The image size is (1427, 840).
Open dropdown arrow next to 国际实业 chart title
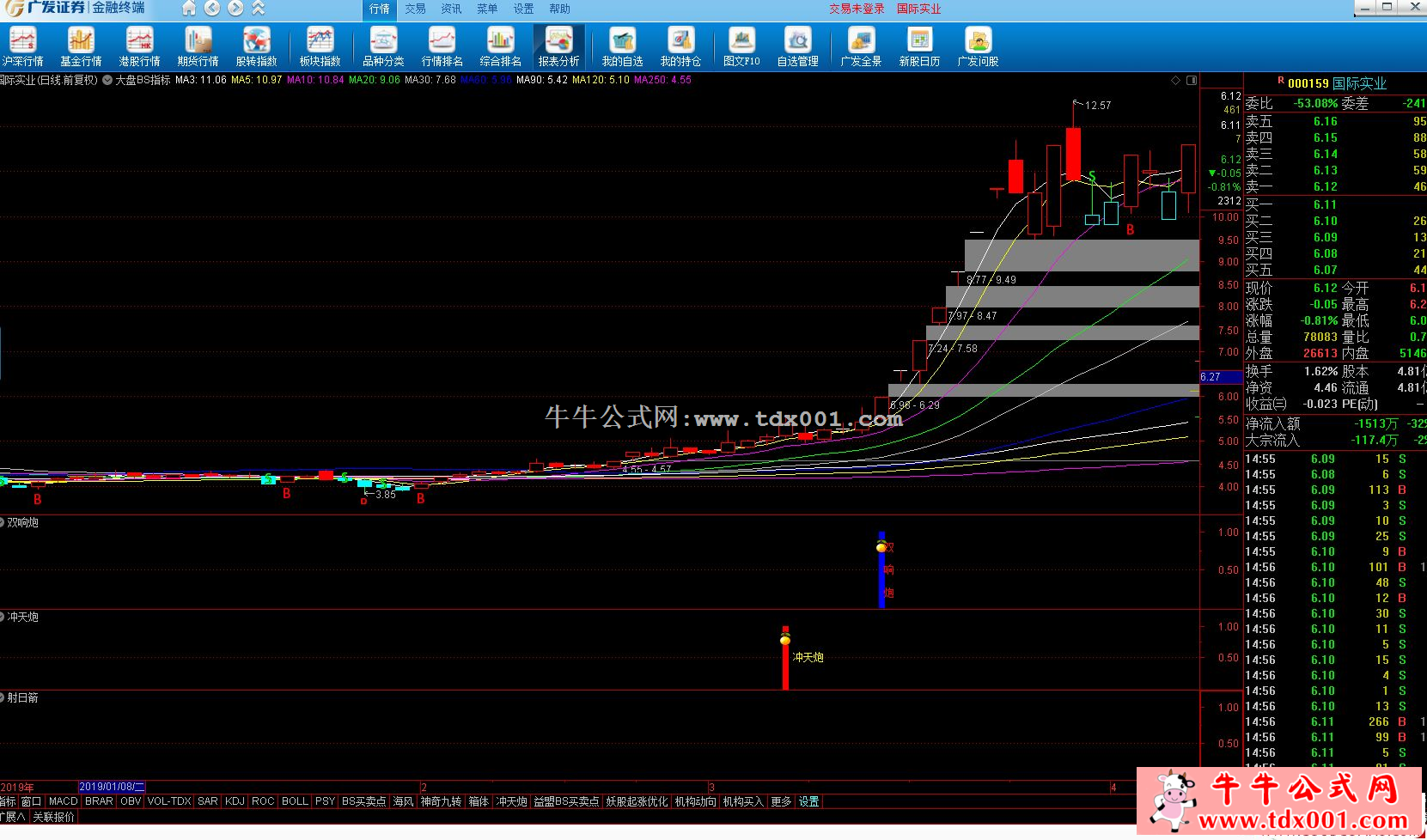107,80
